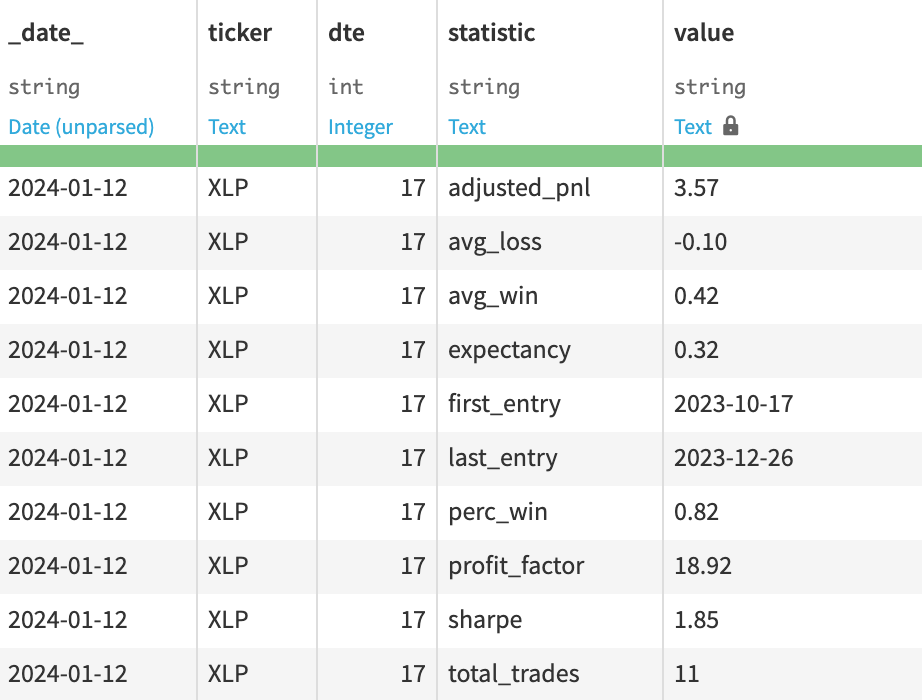
Task: Click the Text meaning under statistic column
Action: [467, 127]
